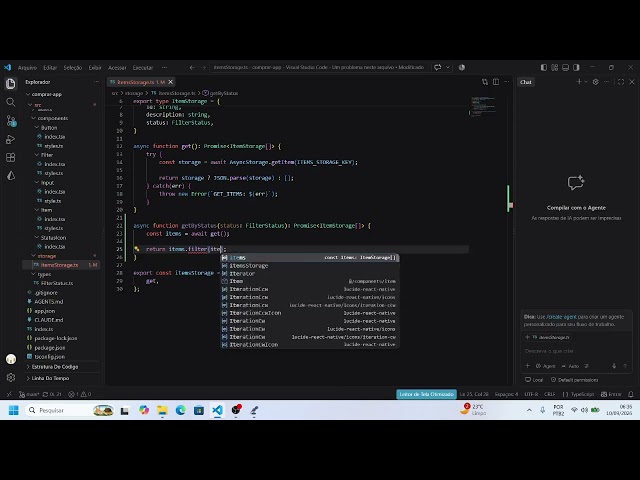Image resolution: width=640 pixels, height=480 pixels.
Task: Select the Chat tab
Action: point(526,82)
